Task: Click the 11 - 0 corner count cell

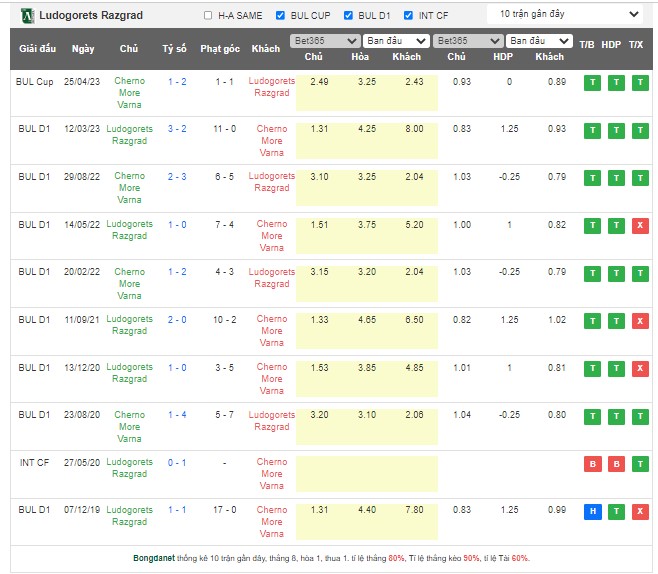Action: 225,129
